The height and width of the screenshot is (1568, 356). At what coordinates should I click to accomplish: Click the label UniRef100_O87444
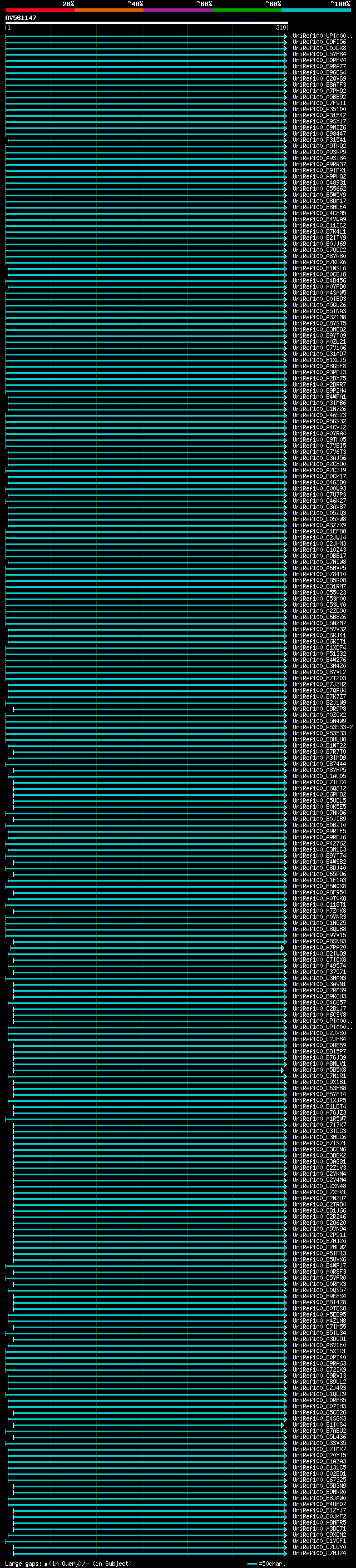(319, 764)
